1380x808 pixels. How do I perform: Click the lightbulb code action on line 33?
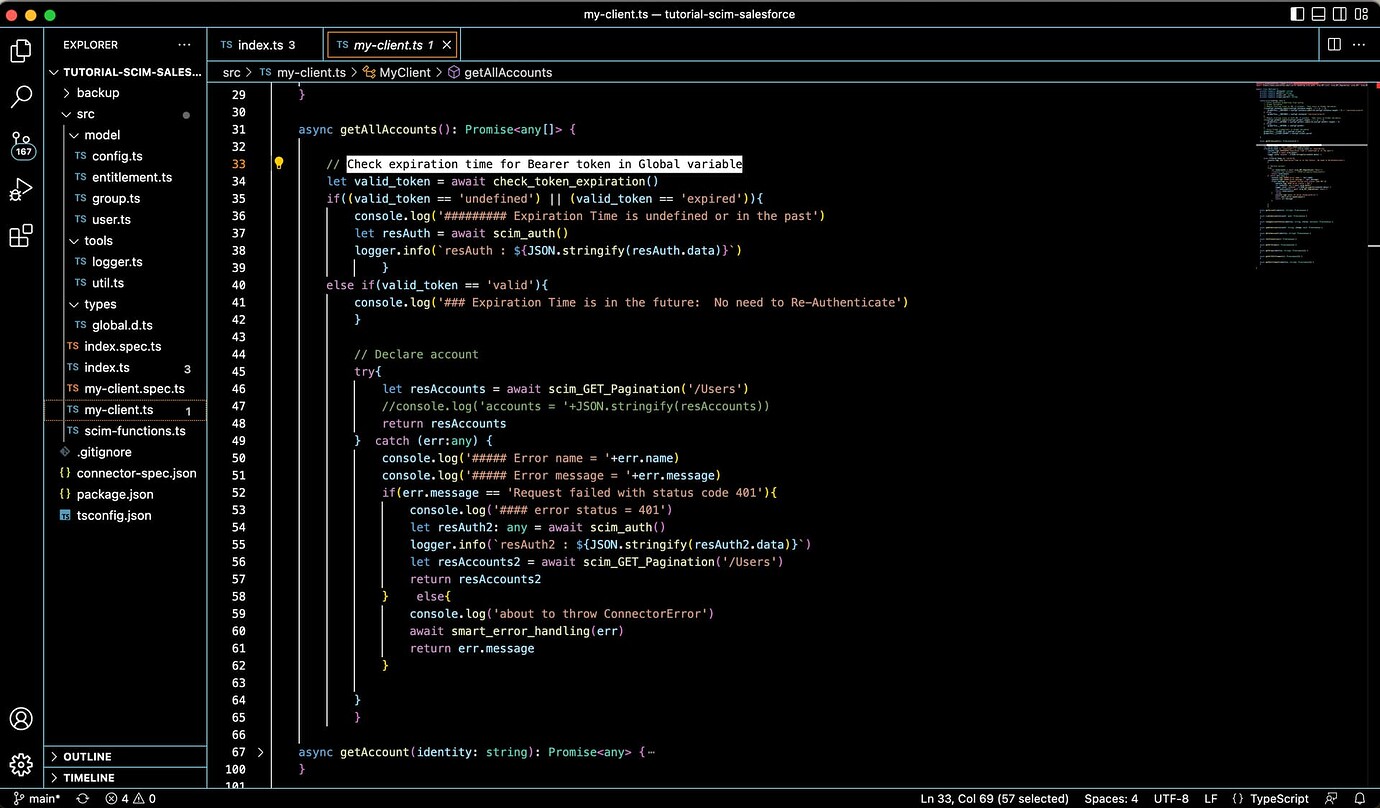(x=278, y=163)
